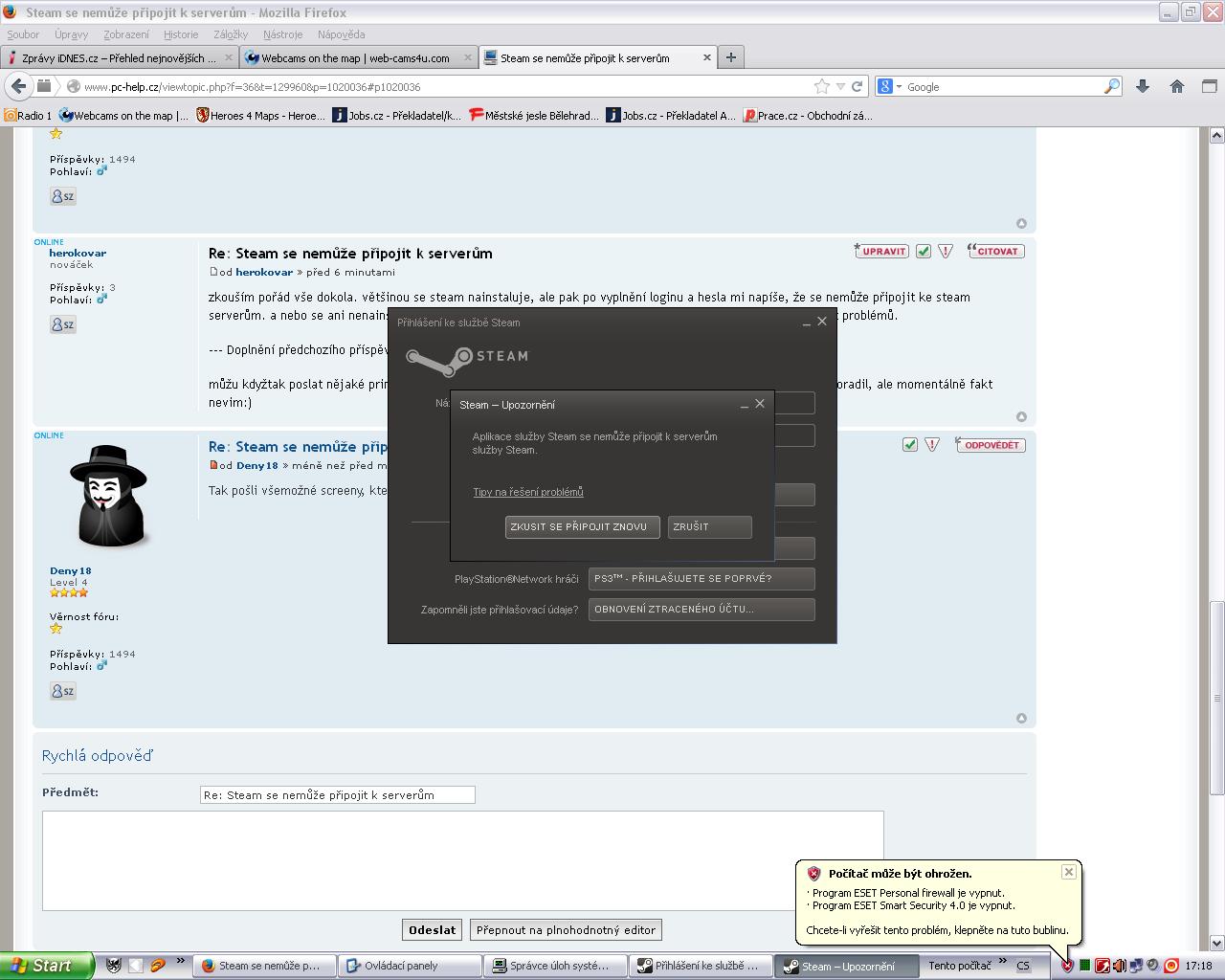The height and width of the screenshot is (980, 1225).
Task: Click Deny18's avatar image
Action: (111, 498)
